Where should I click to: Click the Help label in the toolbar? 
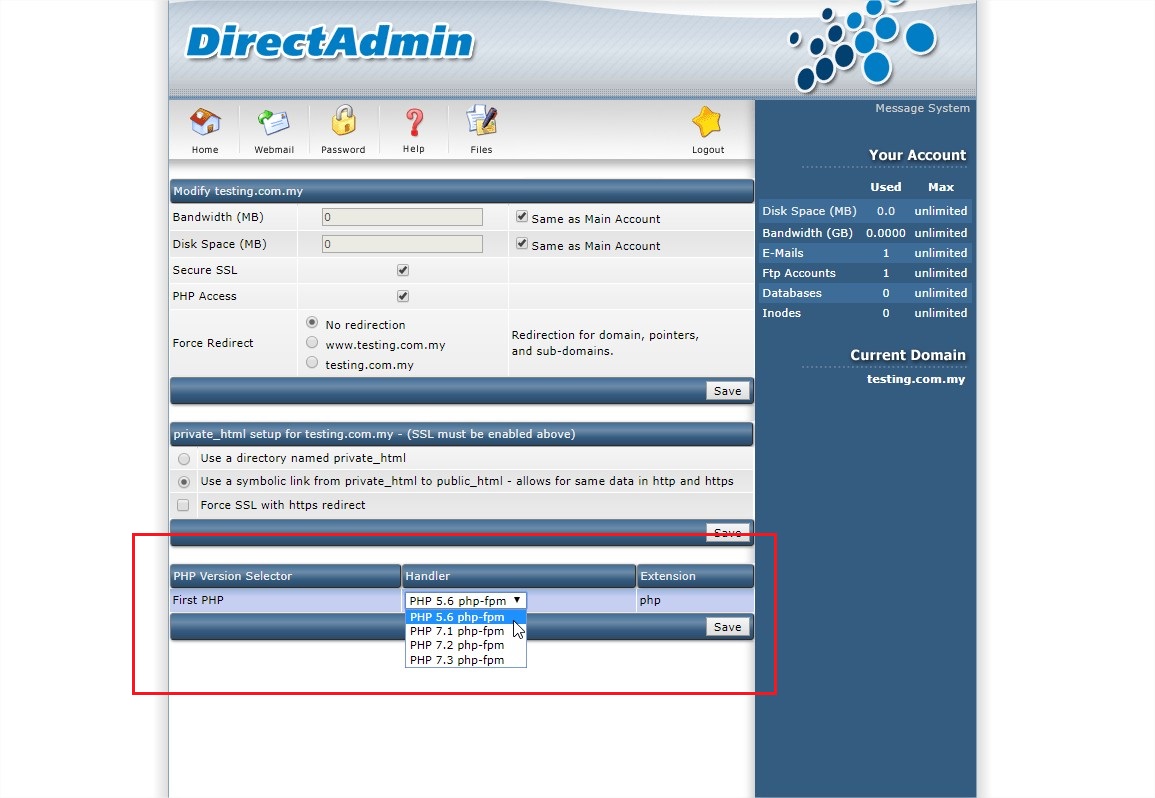[x=413, y=149]
